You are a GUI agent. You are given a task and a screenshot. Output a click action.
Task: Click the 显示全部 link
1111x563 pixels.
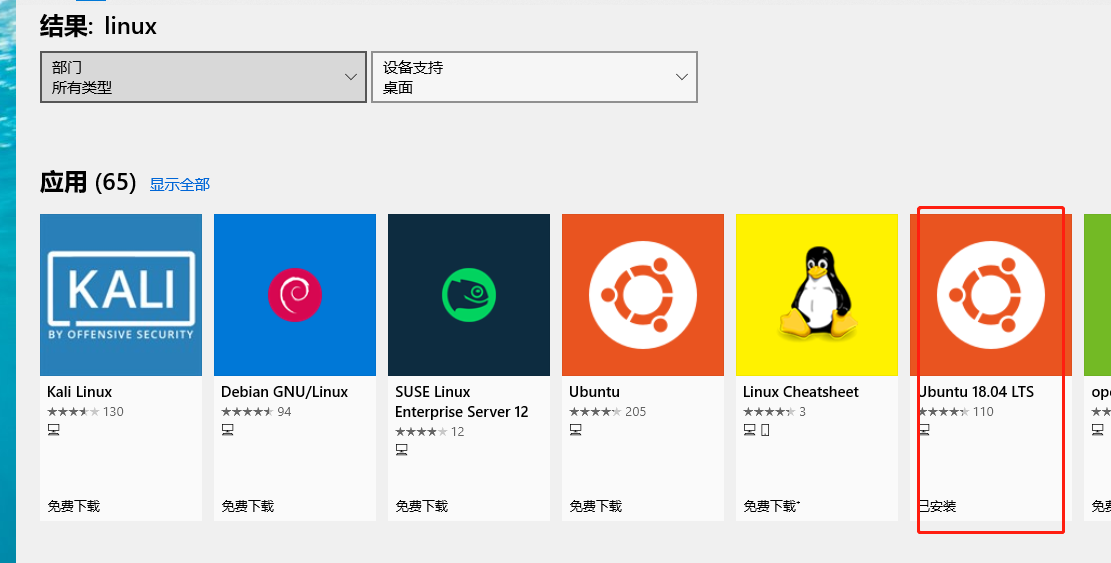[x=180, y=185]
